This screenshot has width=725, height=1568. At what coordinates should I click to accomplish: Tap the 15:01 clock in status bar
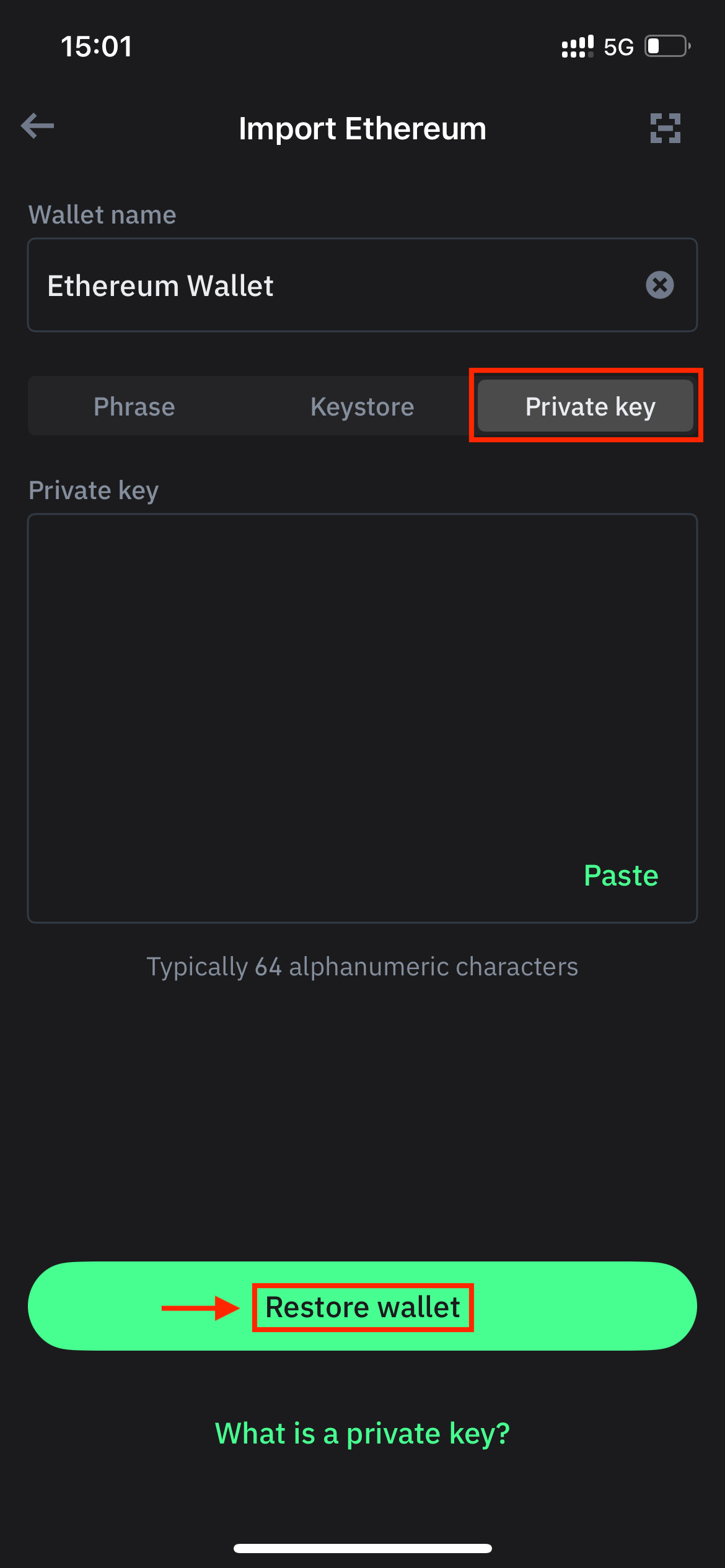(x=97, y=46)
